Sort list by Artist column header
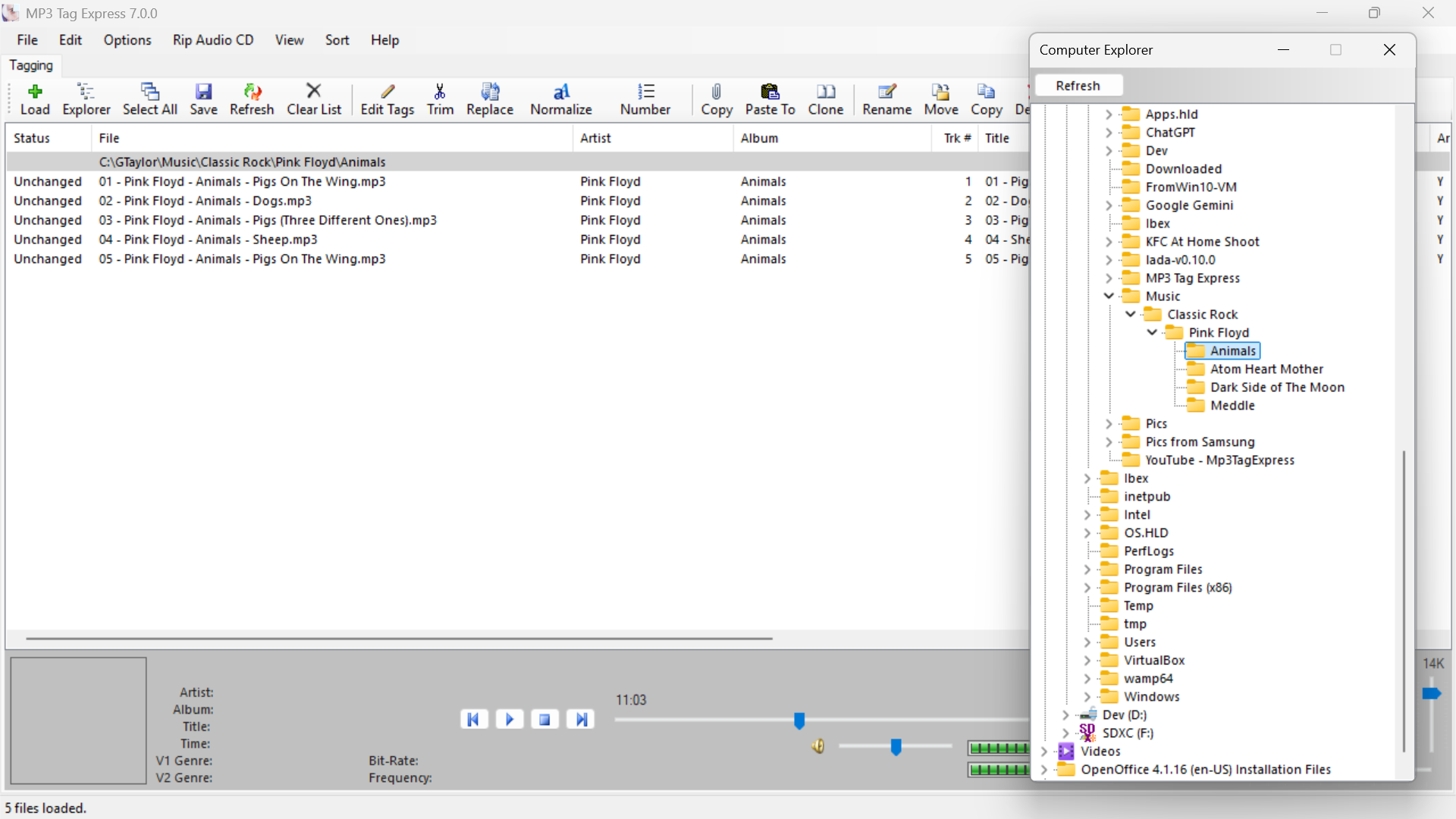This screenshot has width=1456, height=819. coord(653,138)
